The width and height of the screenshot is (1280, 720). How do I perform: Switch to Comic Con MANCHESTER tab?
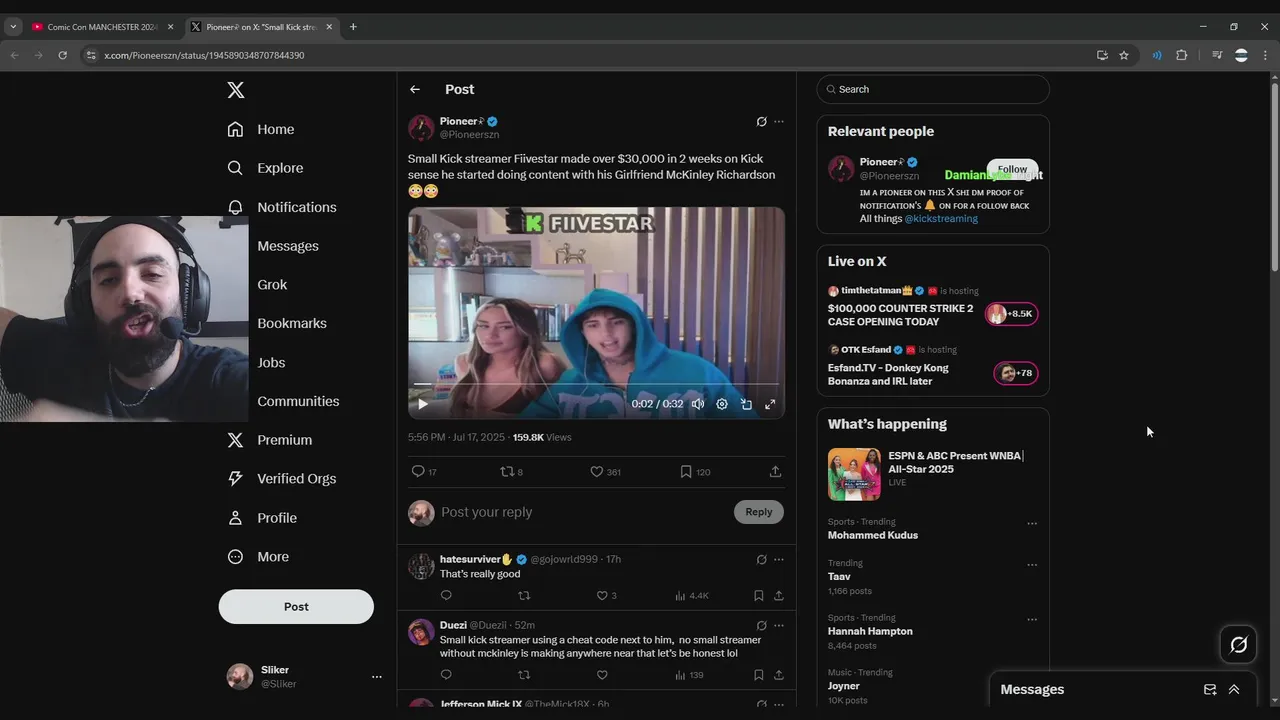(x=103, y=27)
